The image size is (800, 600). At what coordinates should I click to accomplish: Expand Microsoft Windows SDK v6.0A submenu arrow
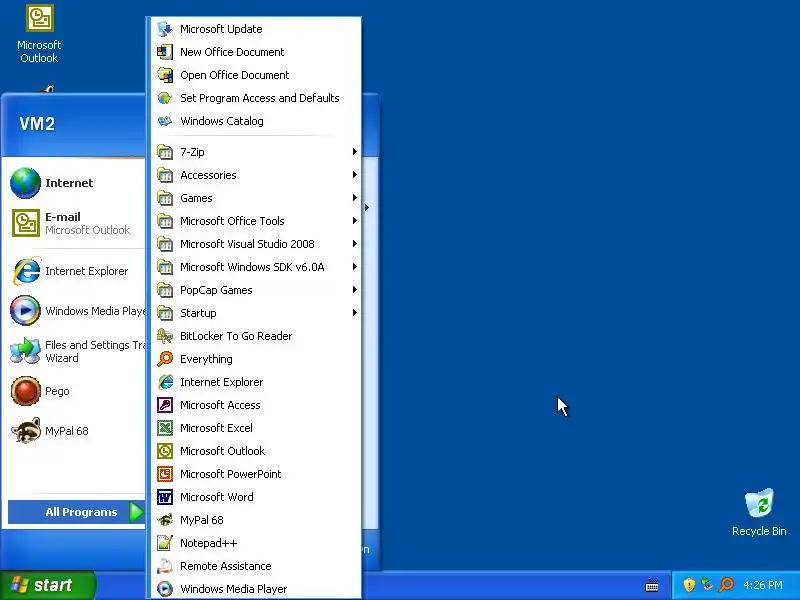pyautogui.click(x=355, y=266)
